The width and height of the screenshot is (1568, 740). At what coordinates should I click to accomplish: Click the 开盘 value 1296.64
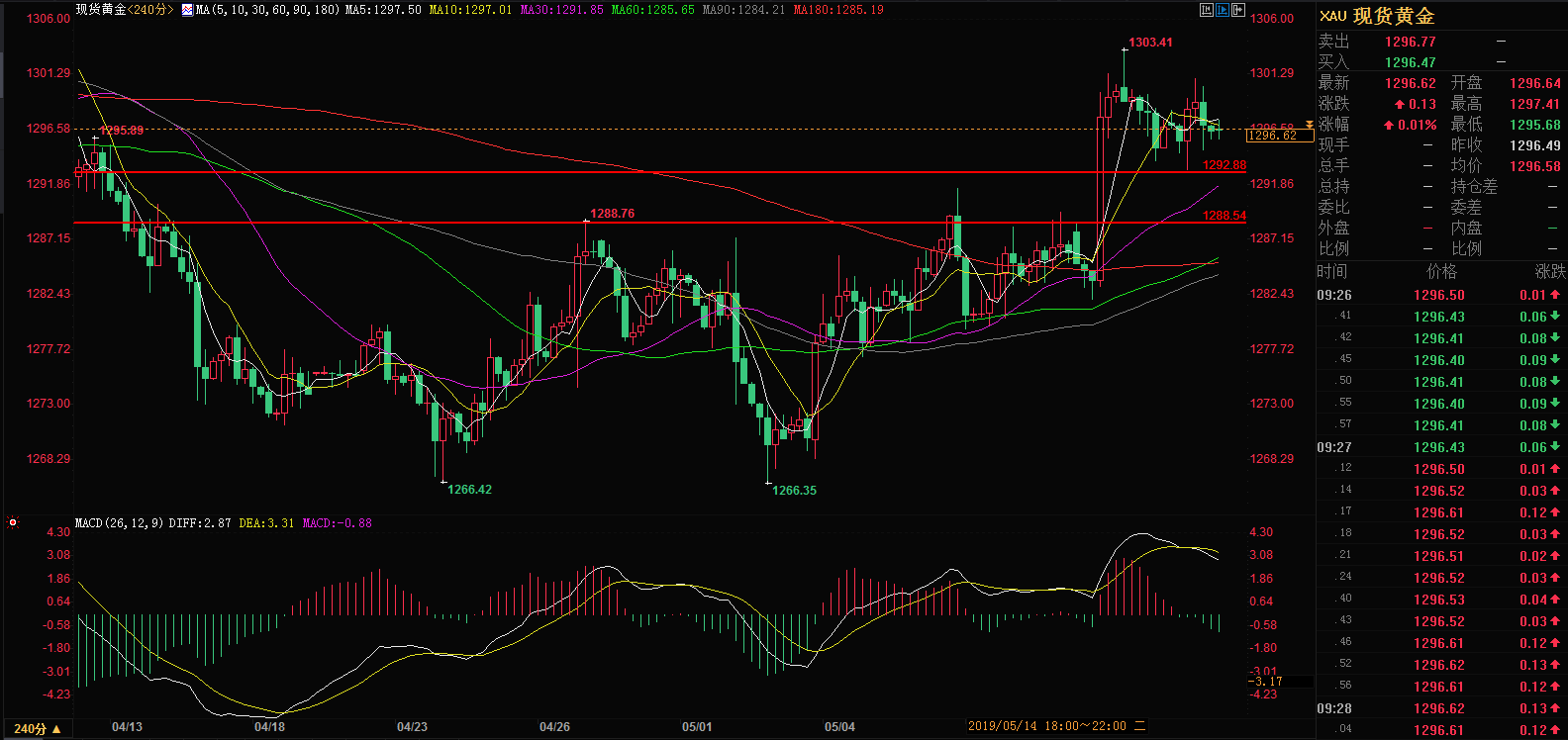tap(1534, 83)
